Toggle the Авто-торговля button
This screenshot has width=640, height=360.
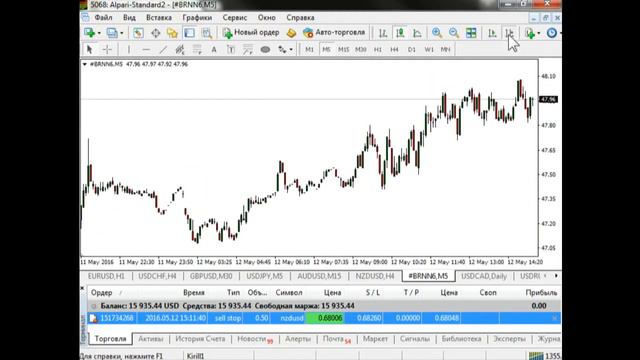pos(334,33)
